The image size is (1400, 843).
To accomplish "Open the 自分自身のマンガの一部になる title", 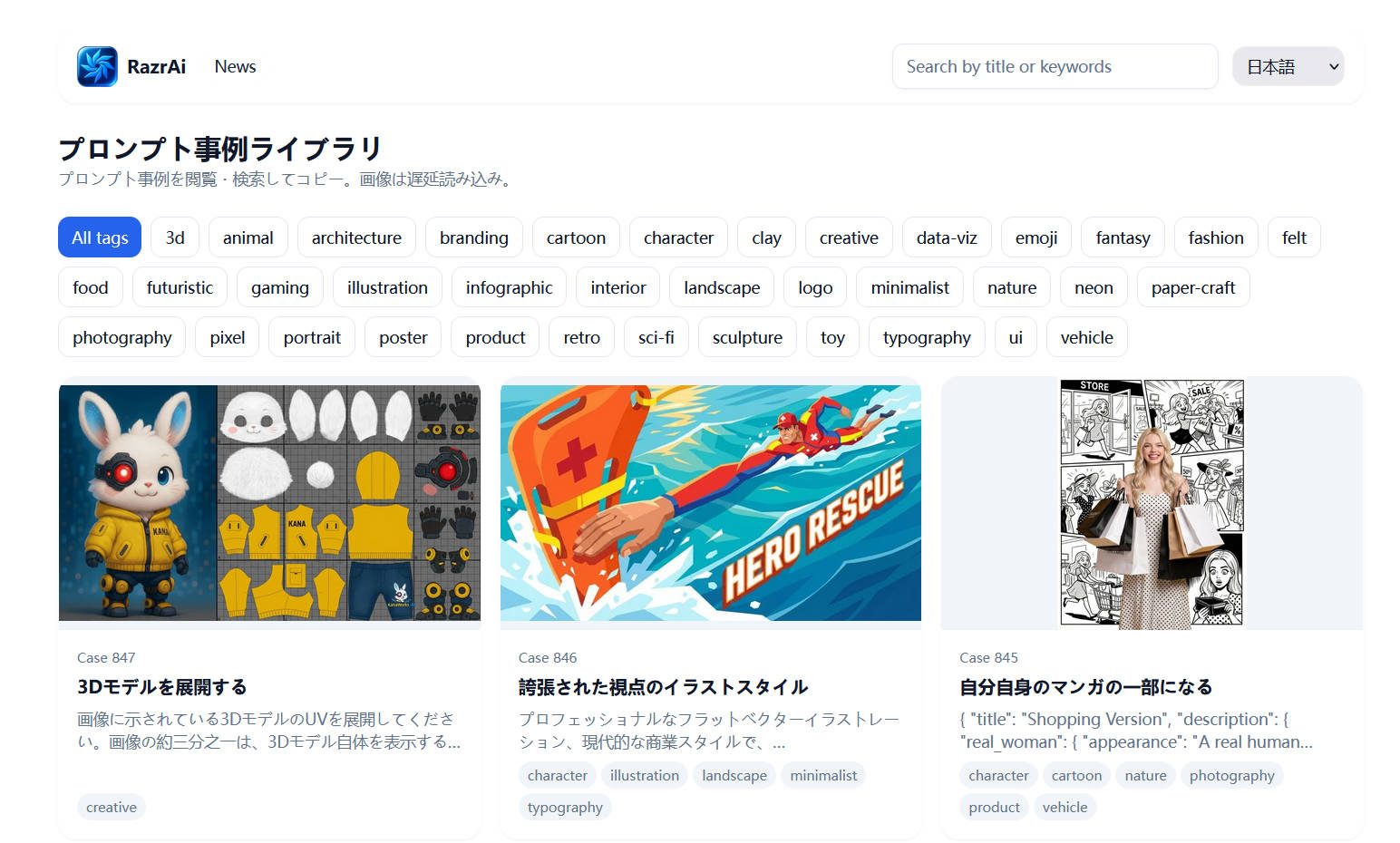I will pyautogui.click(x=1085, y=687).
